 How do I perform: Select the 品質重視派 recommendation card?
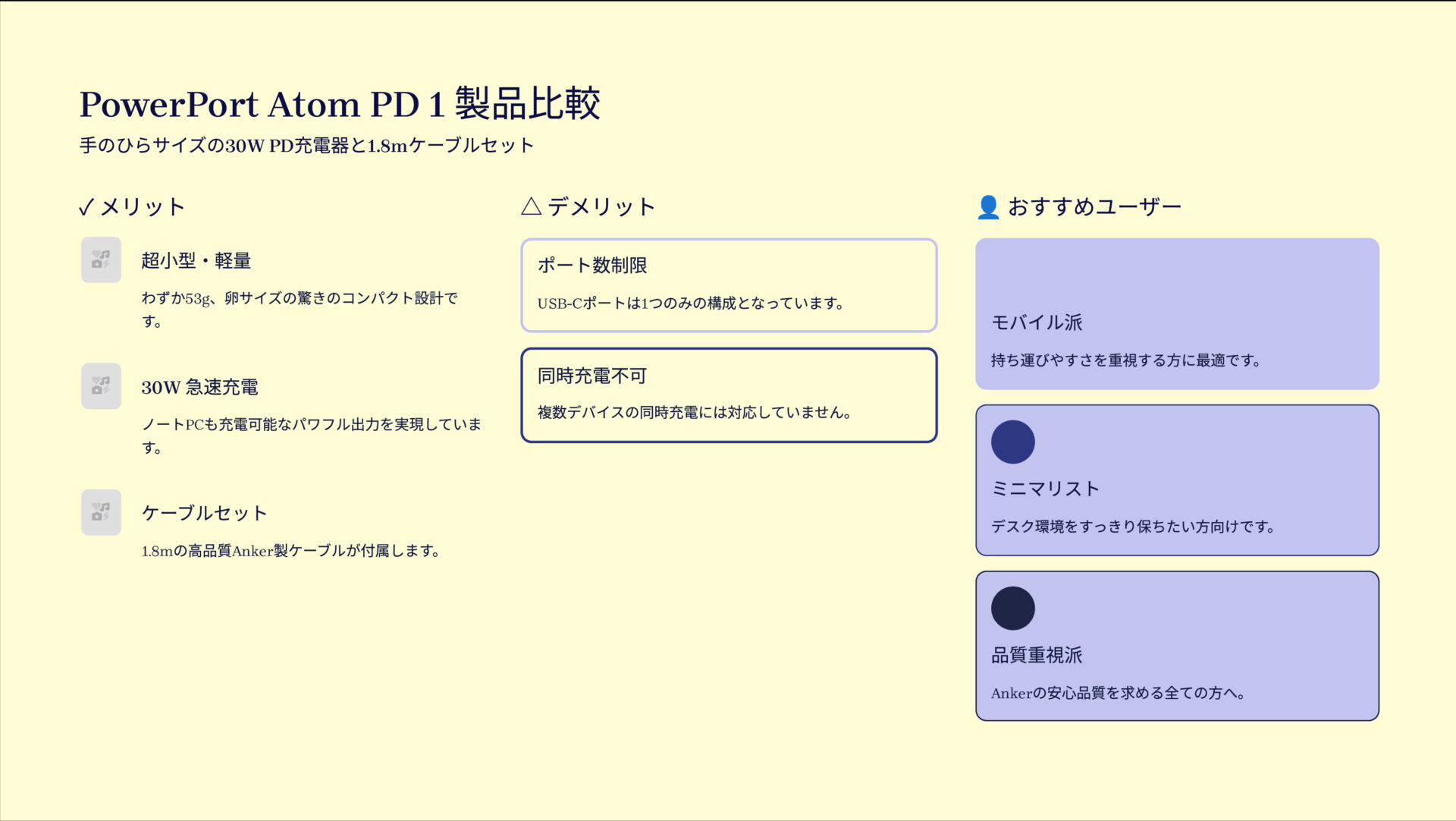point(1176,643)
